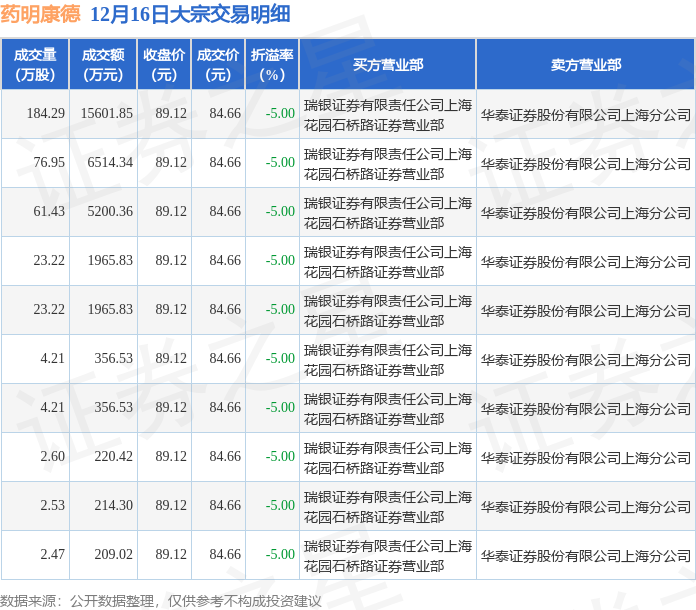Click the 5200.36 transaction amount cell
696x610 pixels.
(x=110, y=212)
